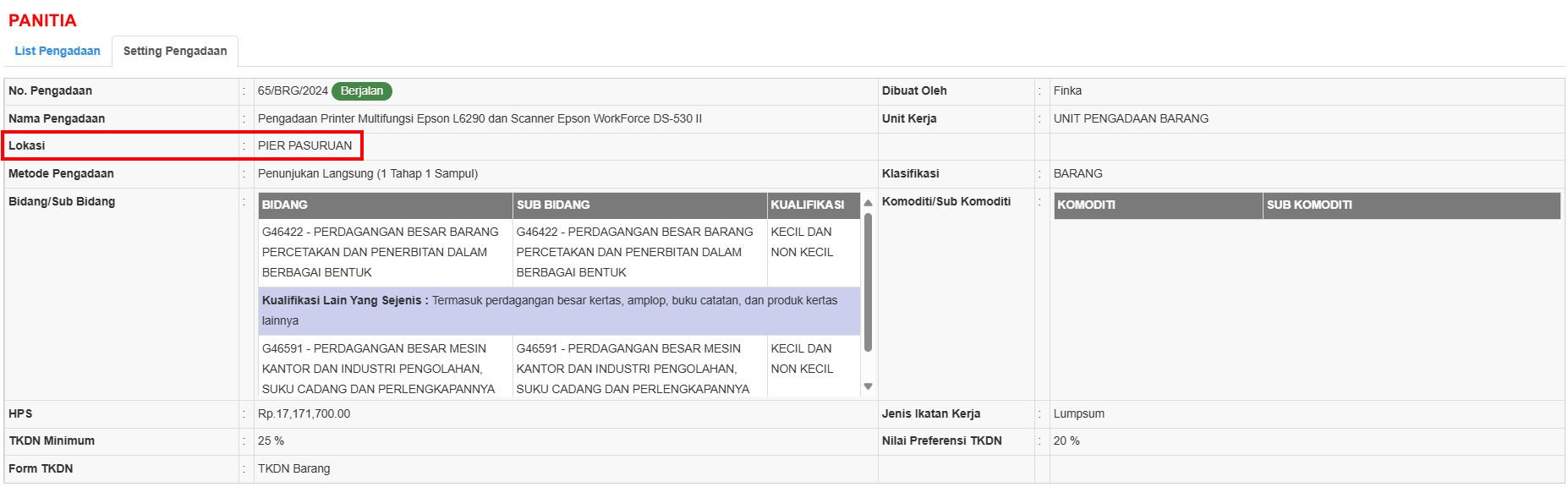Select the KUALIFIKASI column header

pyautogui.click(x=808, y=205)
